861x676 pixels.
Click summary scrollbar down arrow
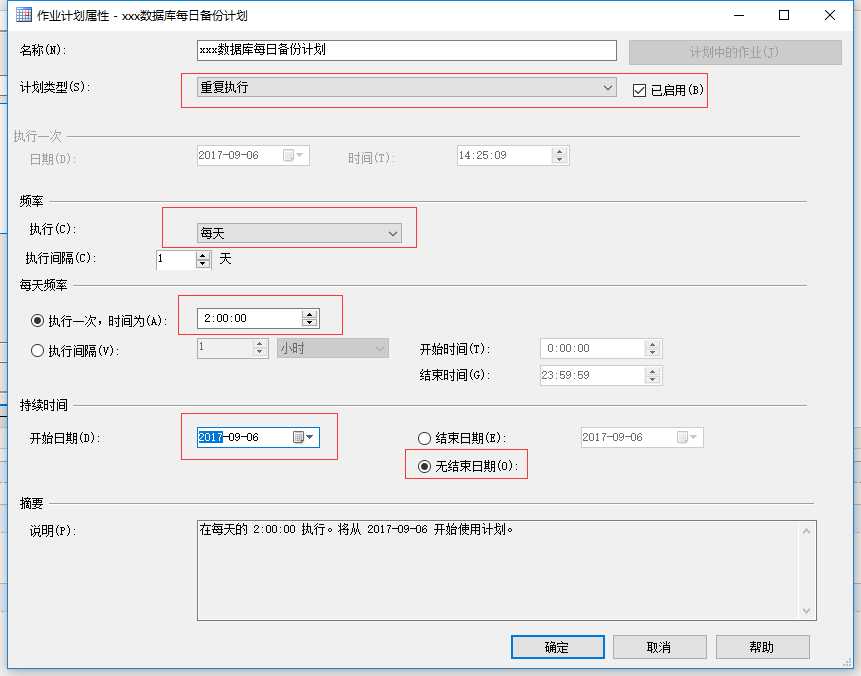[807, 611]
